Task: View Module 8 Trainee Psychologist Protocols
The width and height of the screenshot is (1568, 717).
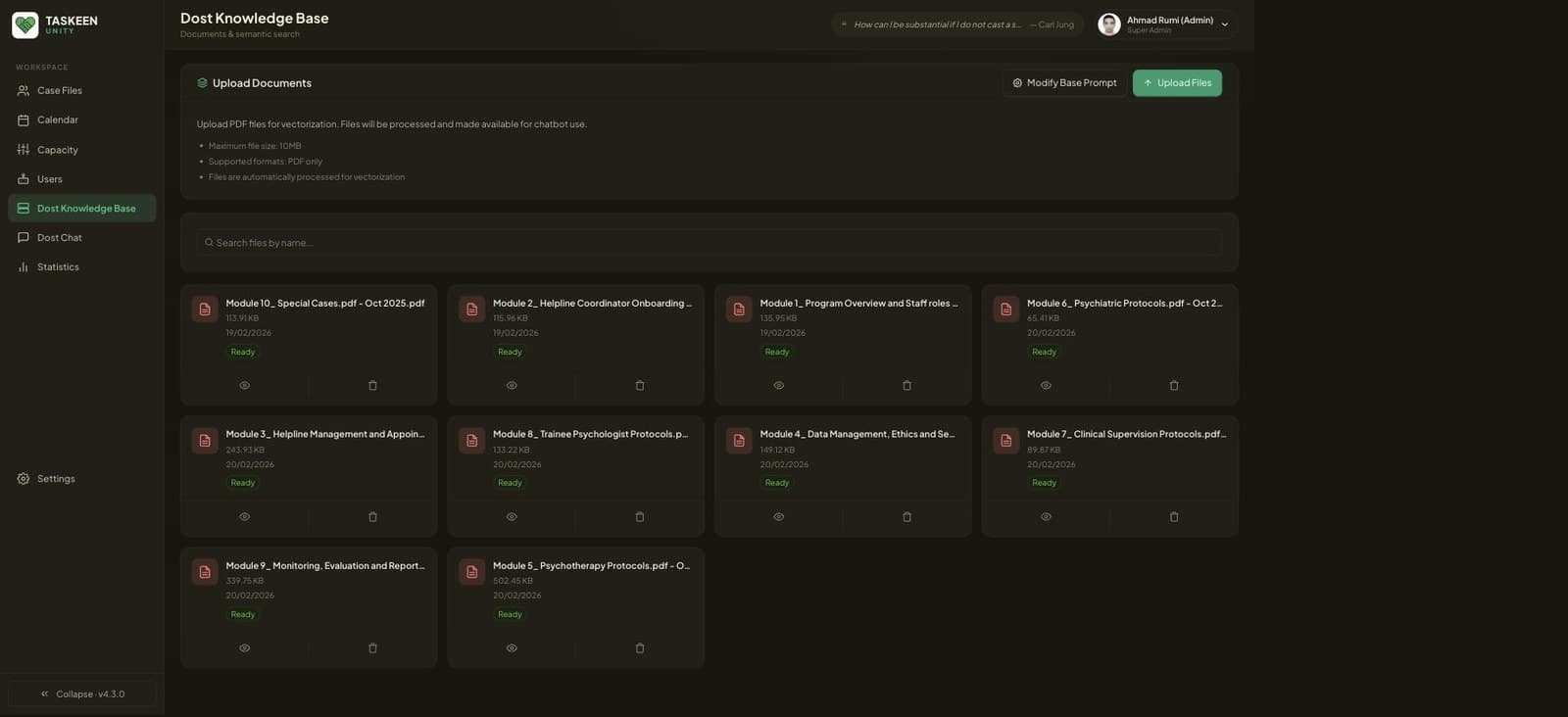Action: pos(512,517)
